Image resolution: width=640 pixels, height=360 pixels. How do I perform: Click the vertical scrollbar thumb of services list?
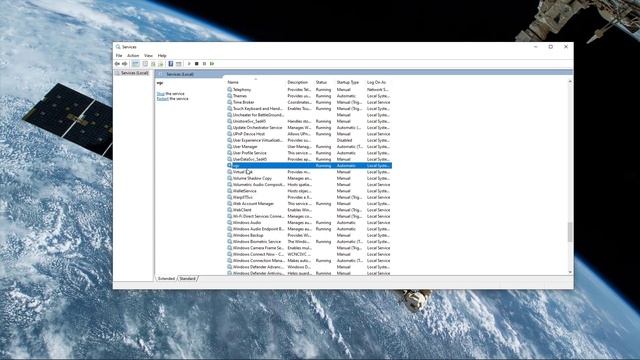[570, 232]
